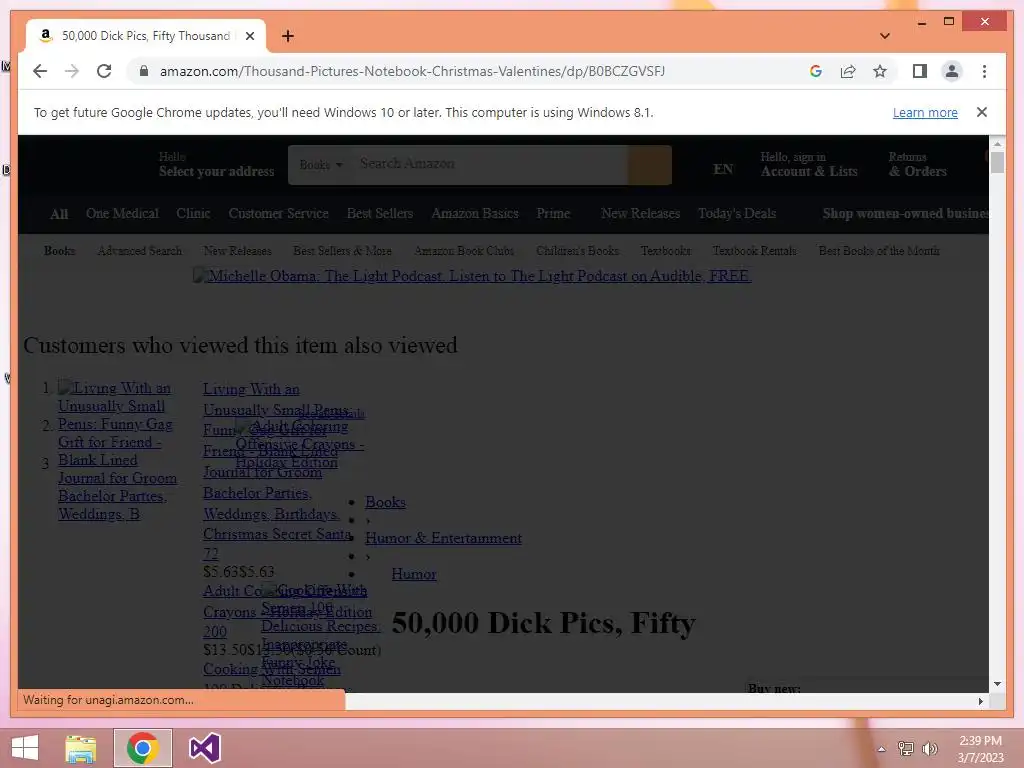Open Children's Books
The image size is (1024, 768).
pos(577,251)
